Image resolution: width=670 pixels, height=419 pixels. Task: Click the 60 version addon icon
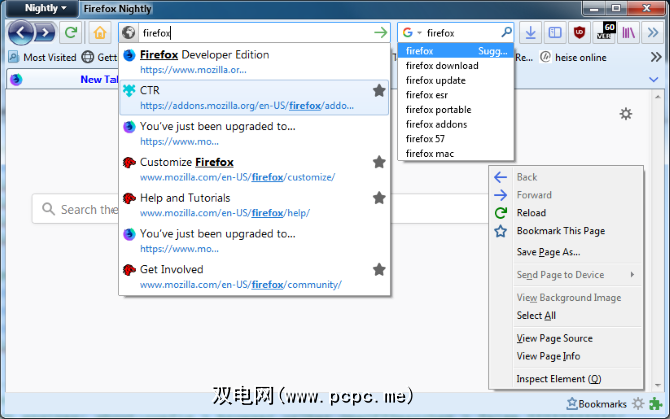click(x=605, y=32)
